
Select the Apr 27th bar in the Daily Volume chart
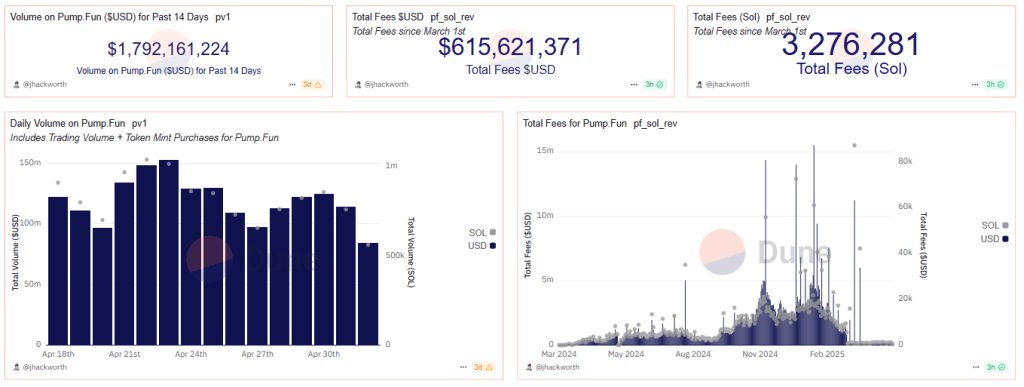point(257,286)
